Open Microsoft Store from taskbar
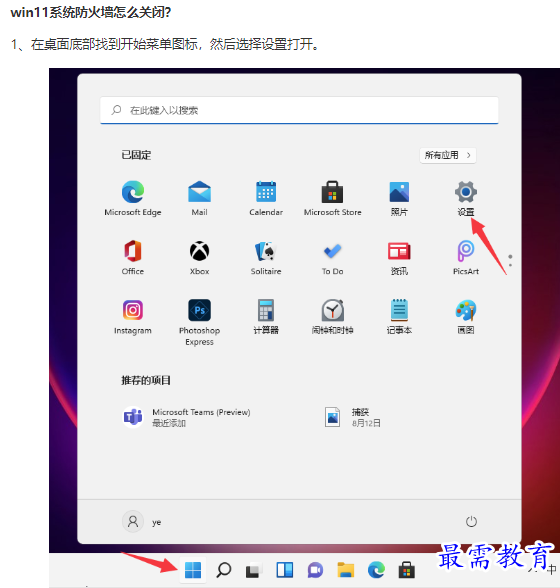The height and width of the screenshot is (588, 560). coord(407,570)
